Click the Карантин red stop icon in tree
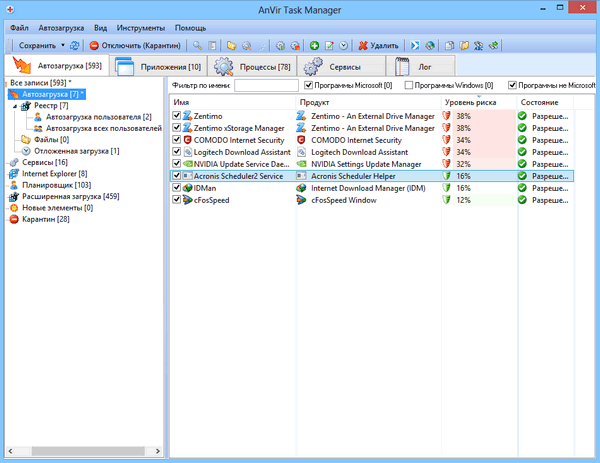 point(14,218)
